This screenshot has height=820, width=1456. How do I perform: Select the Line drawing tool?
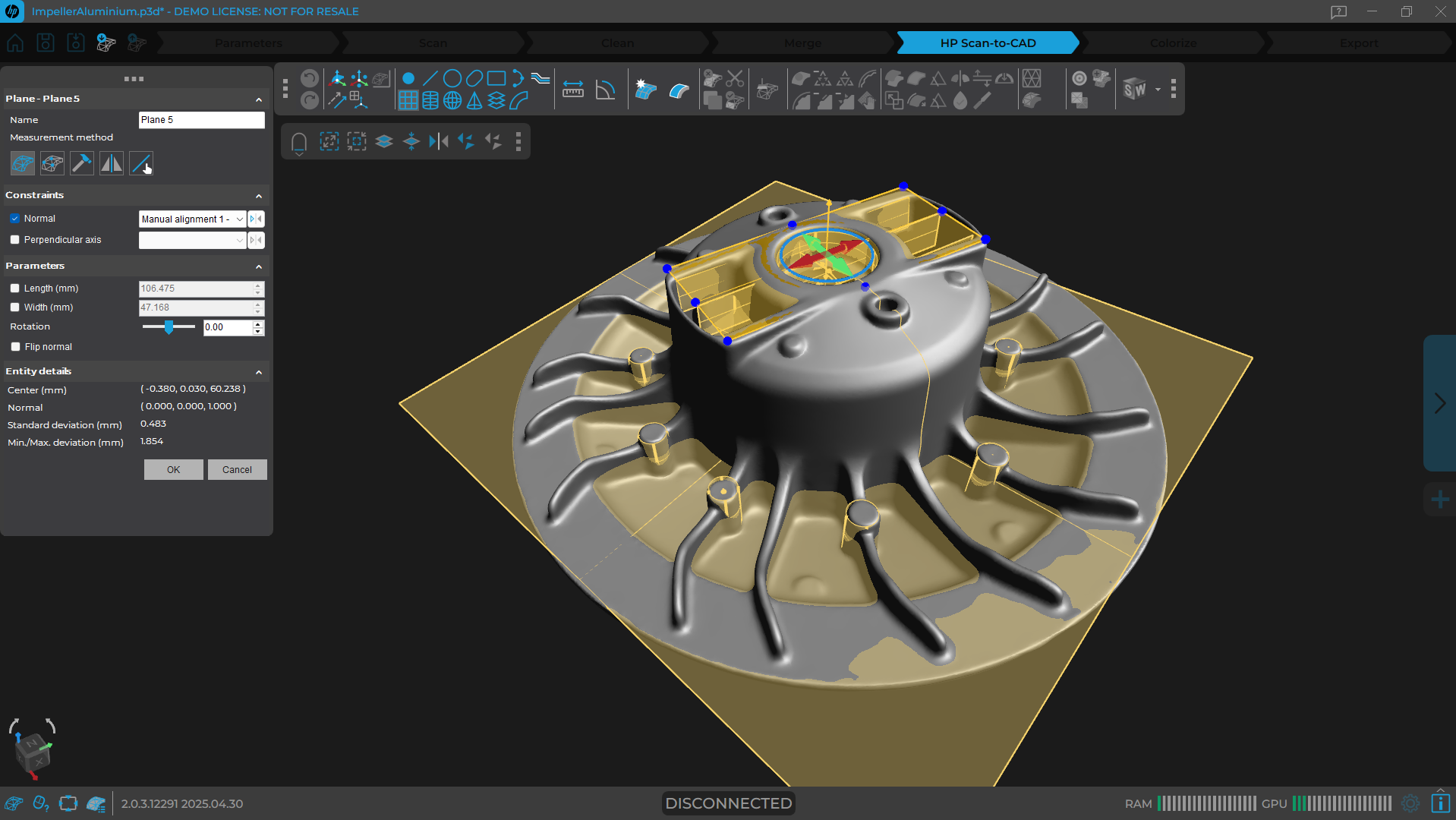pyautogui.click(x=430, y=77)
